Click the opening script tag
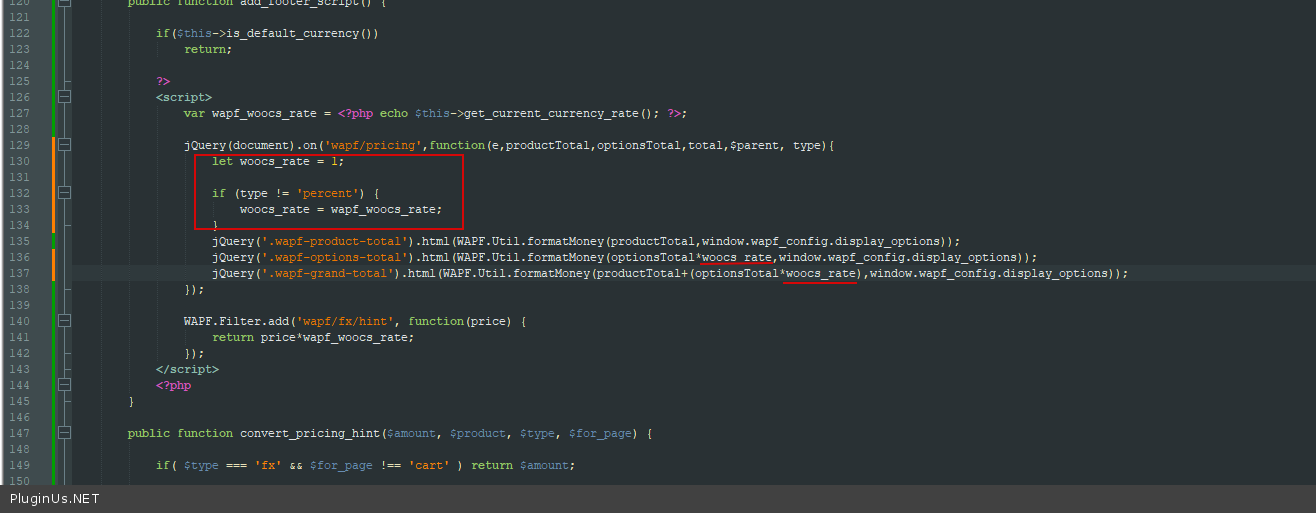 (183, 97)
